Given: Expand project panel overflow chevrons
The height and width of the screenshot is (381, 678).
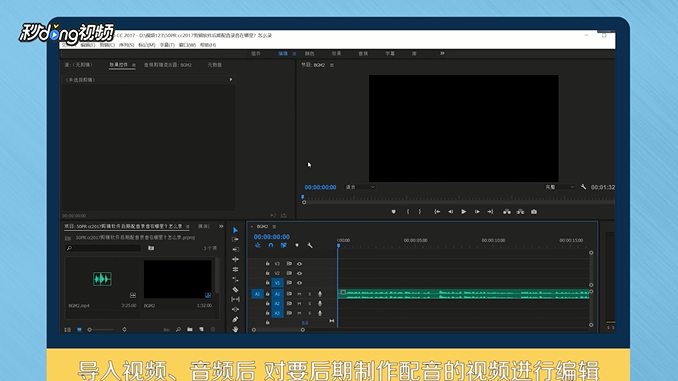Looking at the screenshot, I should click(x=221, y=226).
